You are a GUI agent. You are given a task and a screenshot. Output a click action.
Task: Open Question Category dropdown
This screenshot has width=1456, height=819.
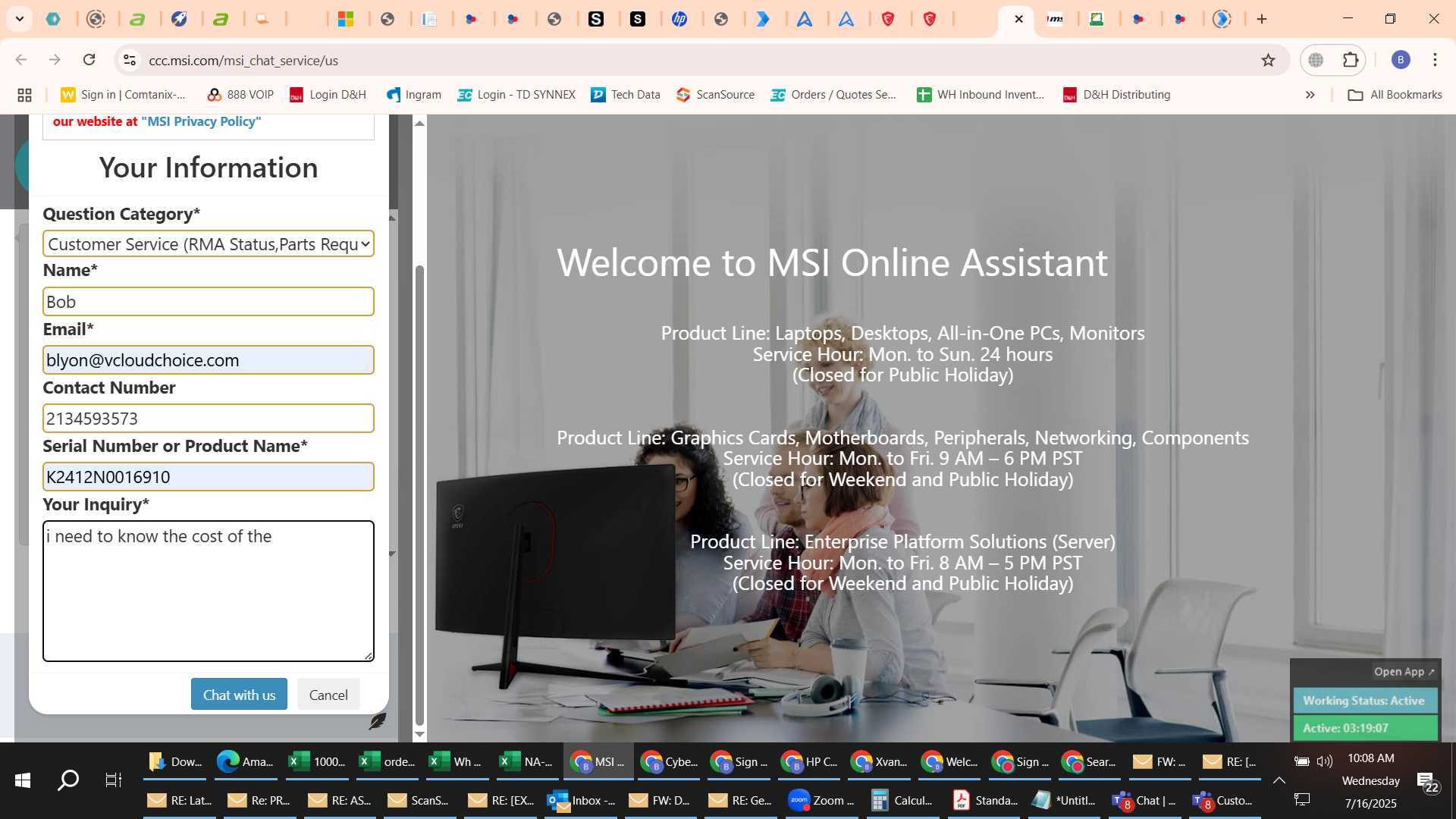(209, 244)
